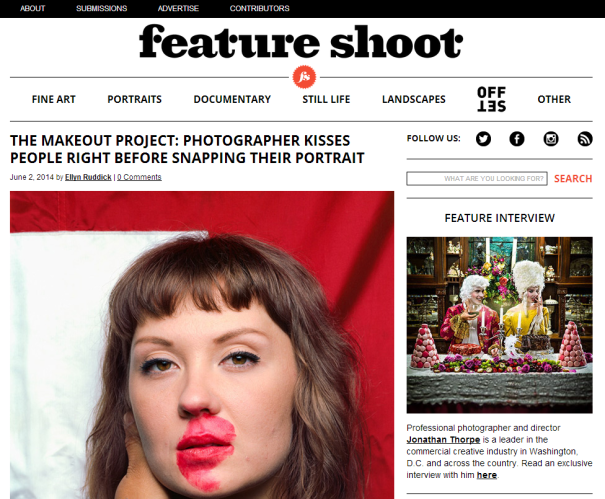Open the Feature Interview thumbnail image
This screenshot has height=499, width=605.
click(x=499, y=325)
